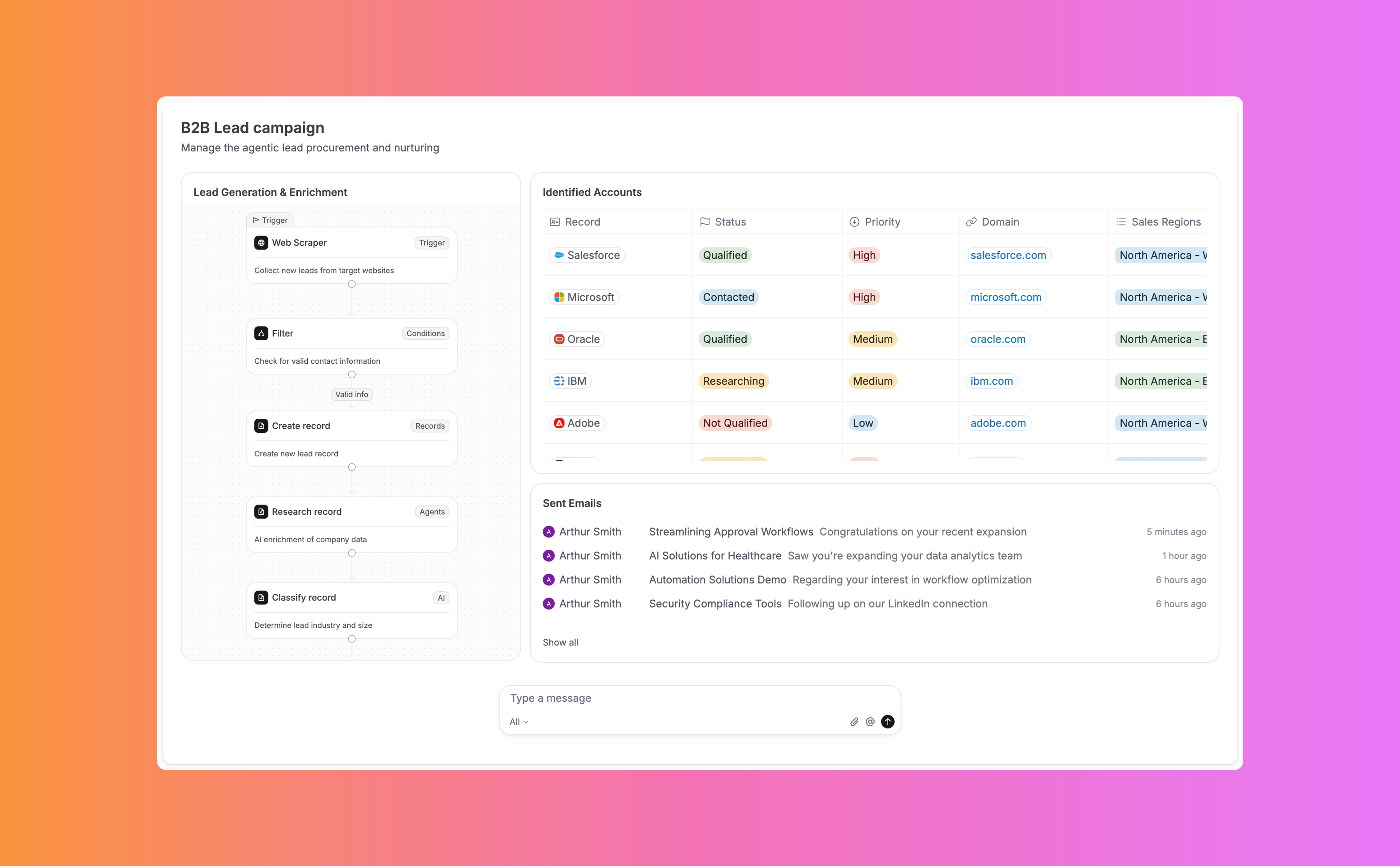Click the Microsoft logo icon
The height and width of the screenshot is (866, 1400).
(559, 297)
